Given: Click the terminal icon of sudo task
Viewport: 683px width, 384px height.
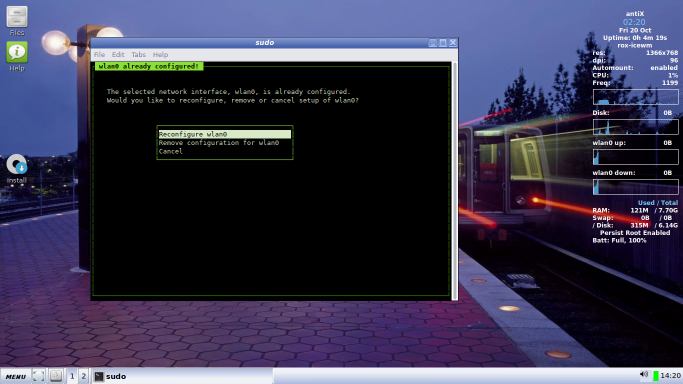Looking at the screenshot, I should click(x=99, y=376).
